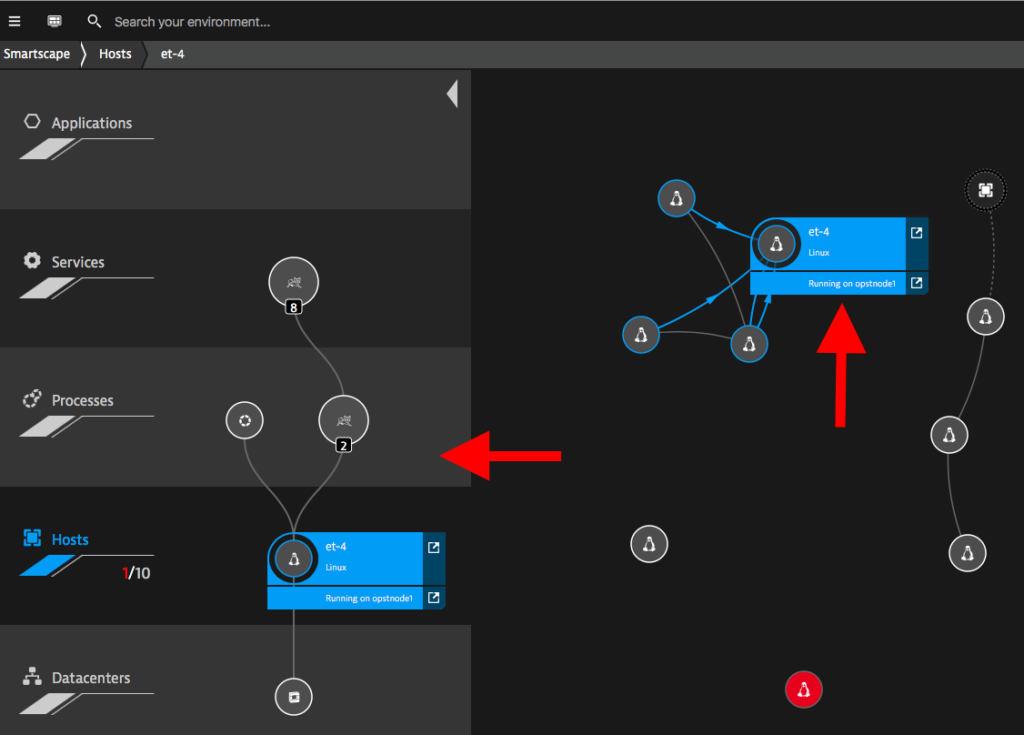Open opstnode1 link icon in side-panel card

point(434,597)
